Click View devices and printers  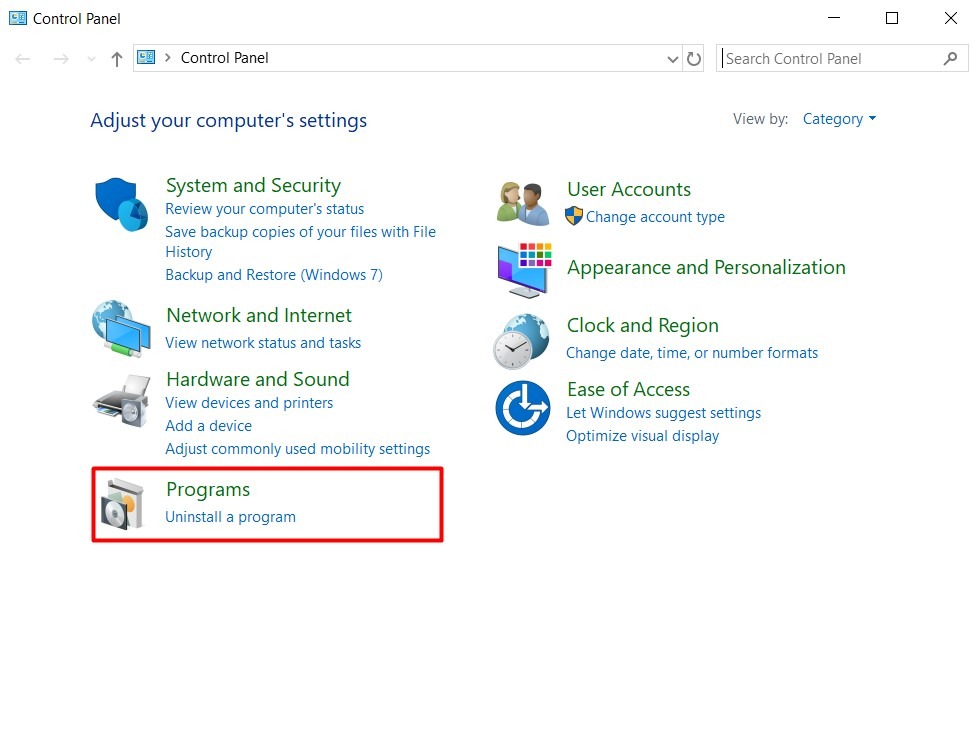tap(249, 403)
